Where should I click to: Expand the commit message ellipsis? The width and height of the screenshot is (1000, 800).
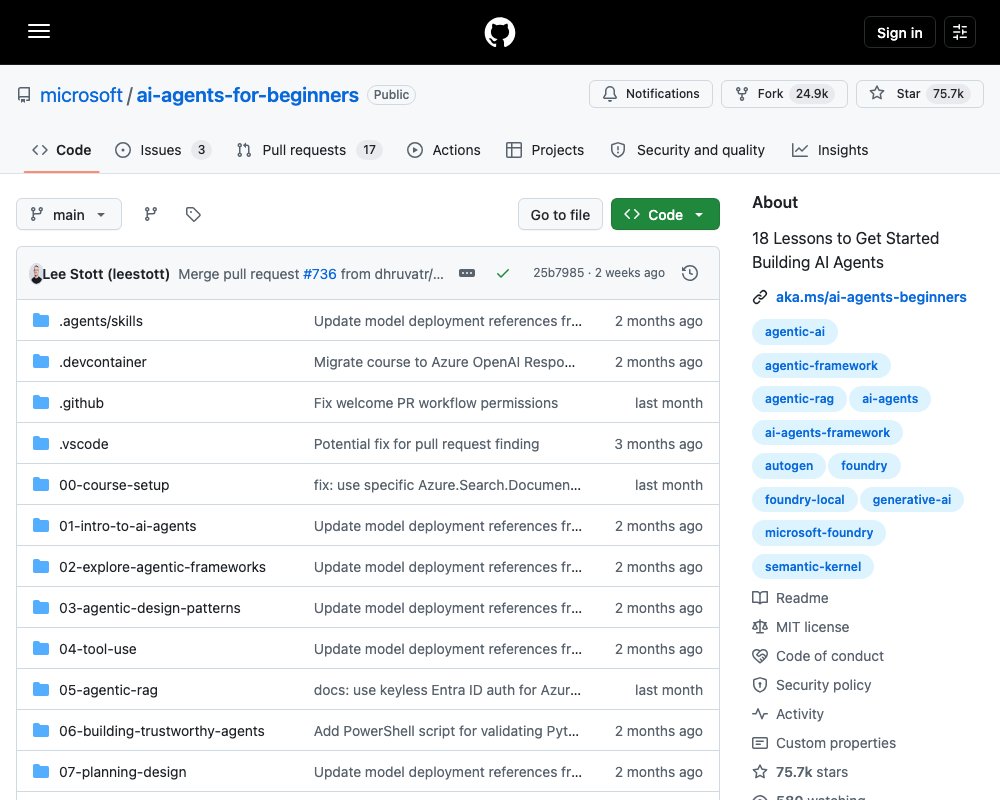pos(467,273)
